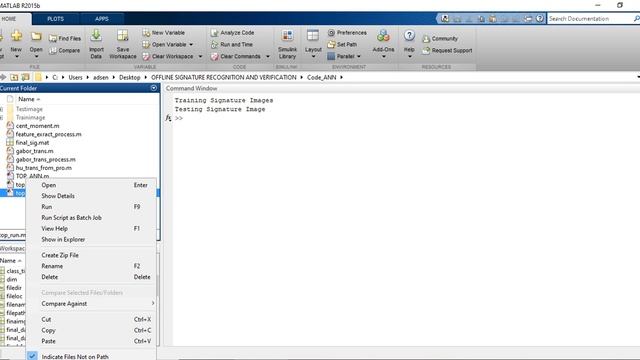Click the search magnifier icon
The height and width of the screenshot is (360, 640).
(636, 19)
